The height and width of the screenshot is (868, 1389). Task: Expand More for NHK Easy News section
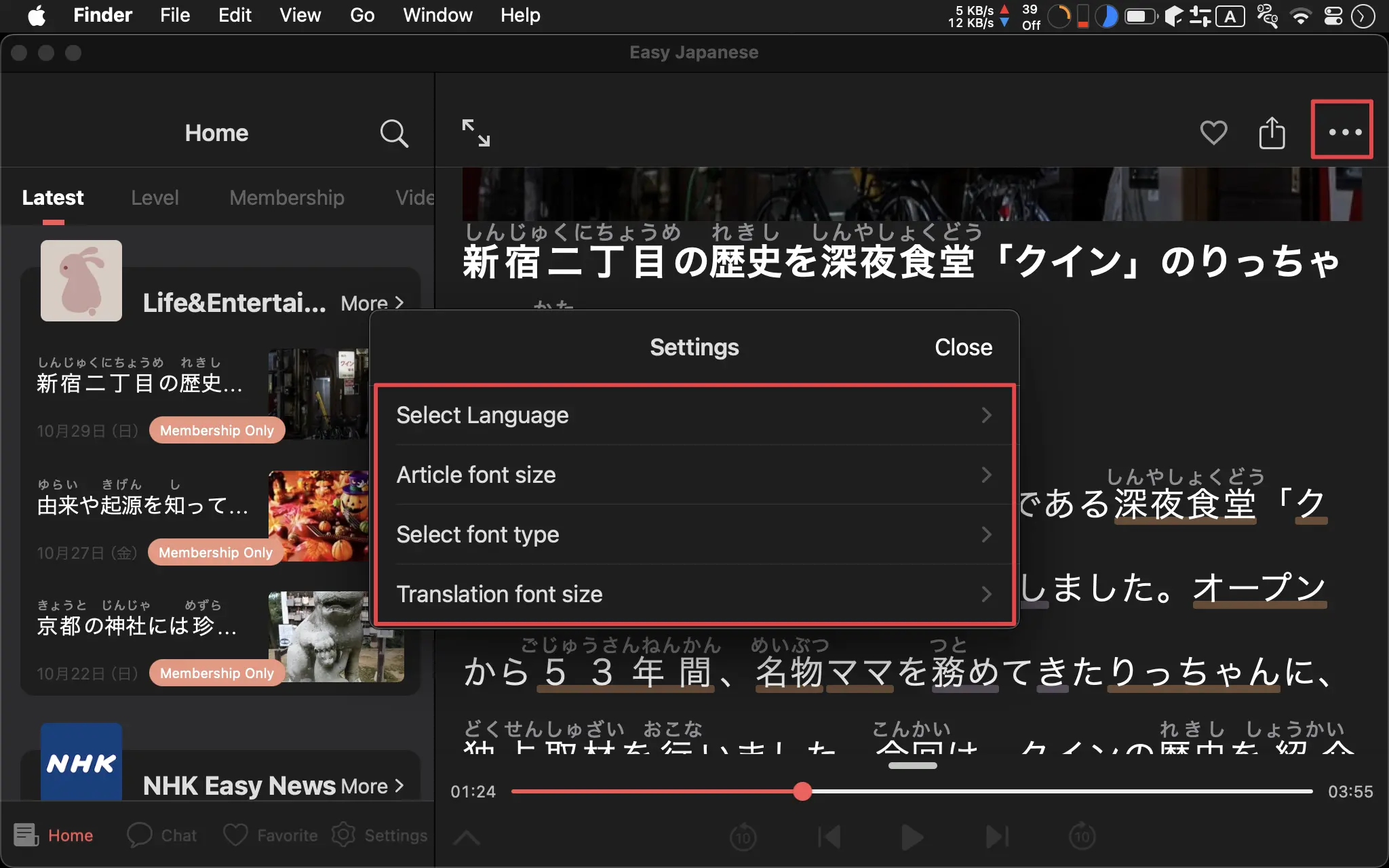[x=372, y=786]
